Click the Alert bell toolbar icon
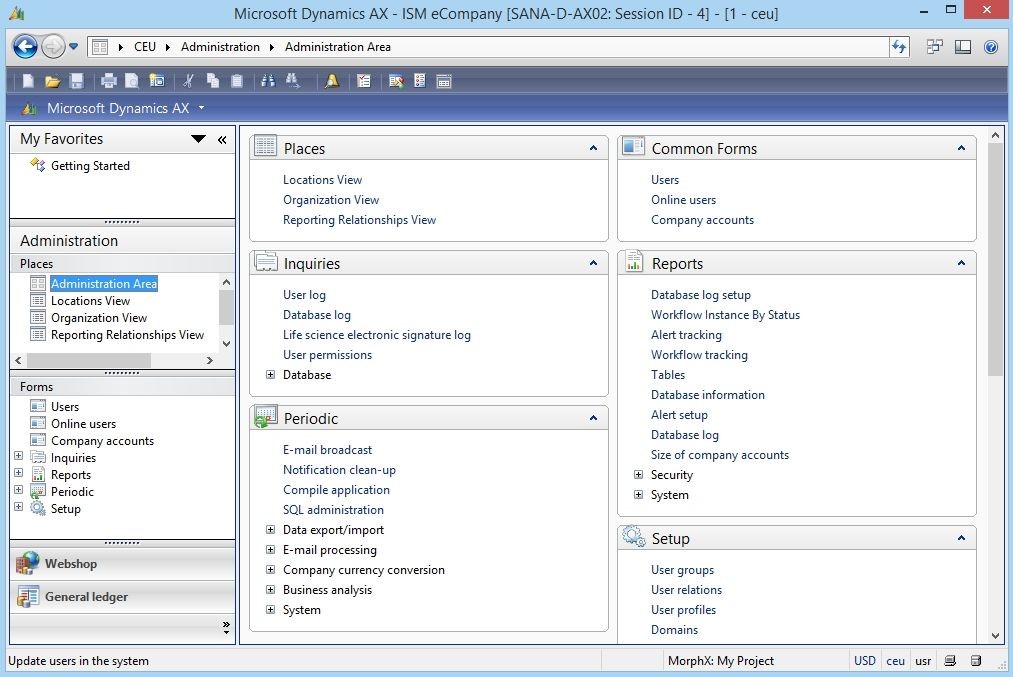The image size is (1013, 677). 332,81
